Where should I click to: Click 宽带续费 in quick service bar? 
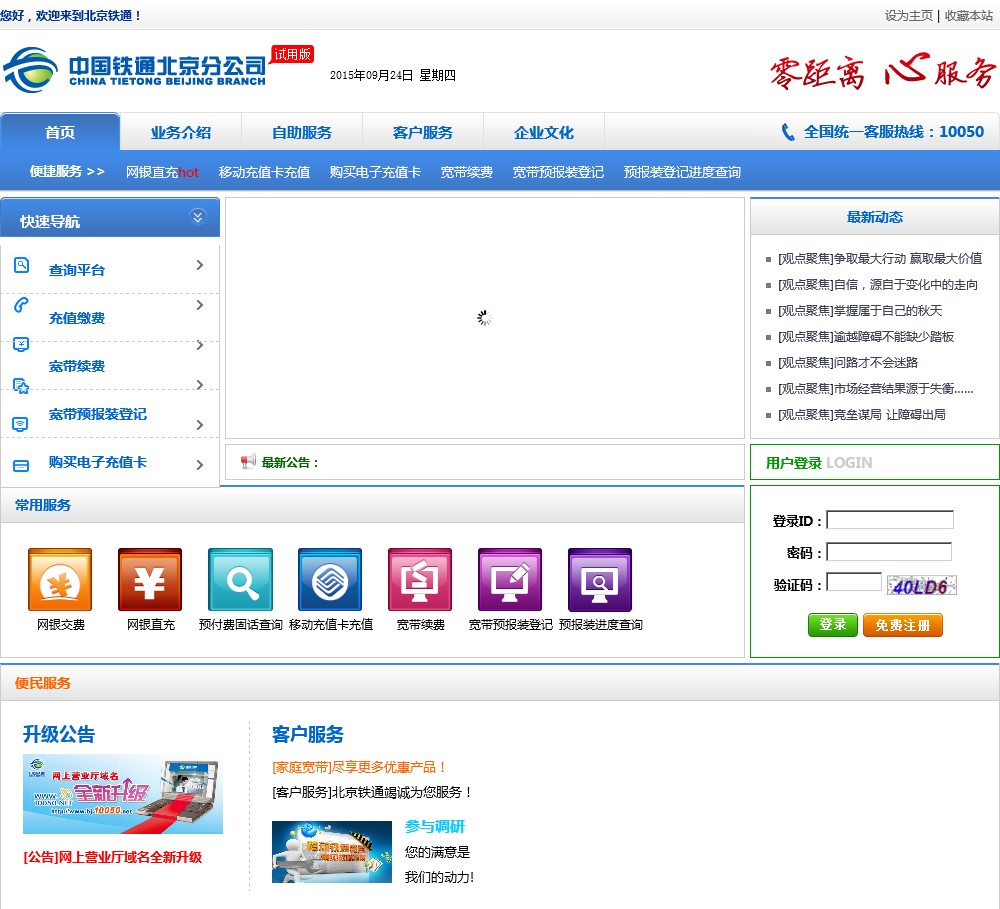click(466, 172)
